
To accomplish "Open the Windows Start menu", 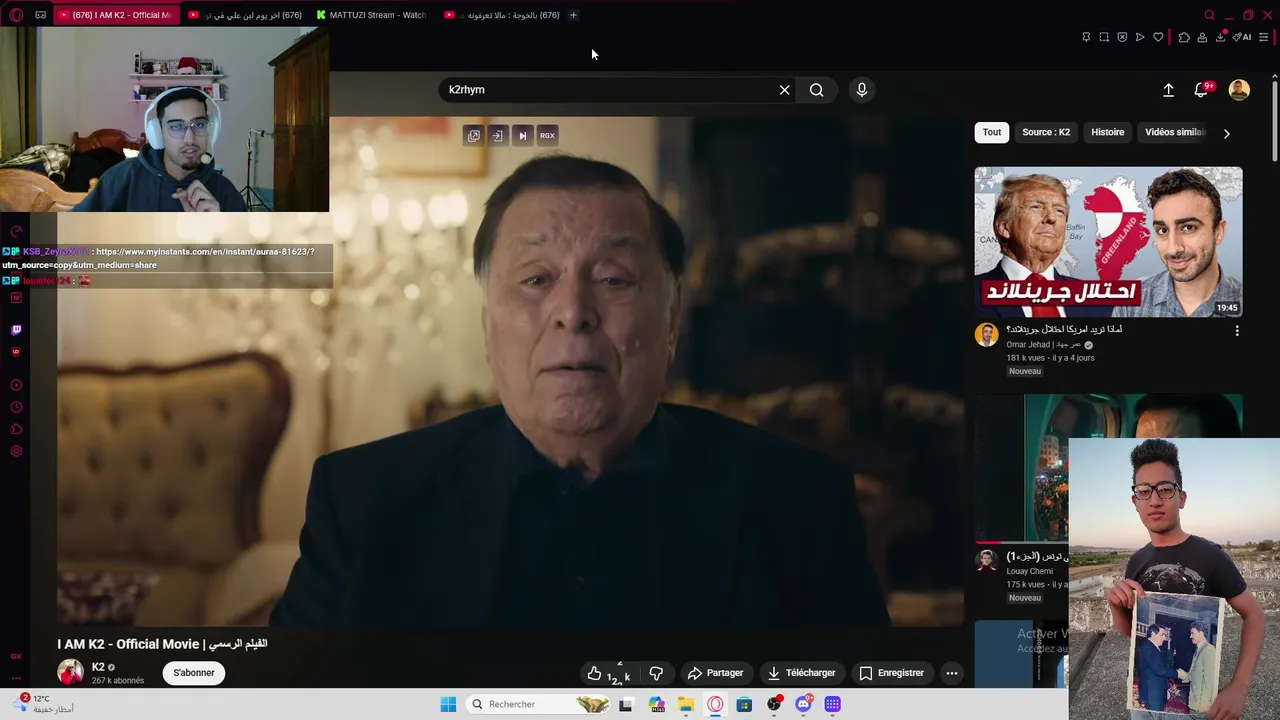I will (448, 704).
